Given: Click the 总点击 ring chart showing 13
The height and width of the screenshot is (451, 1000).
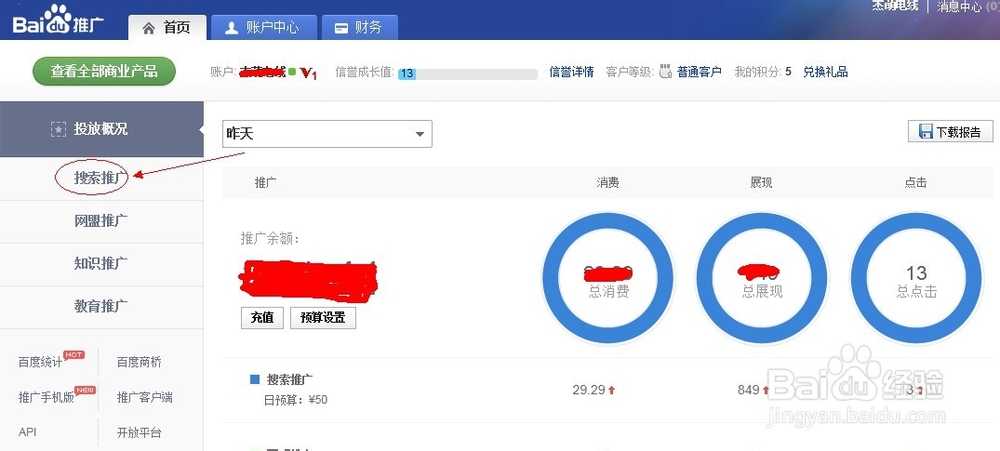Looking at the screenshot, I should [916, 278].
